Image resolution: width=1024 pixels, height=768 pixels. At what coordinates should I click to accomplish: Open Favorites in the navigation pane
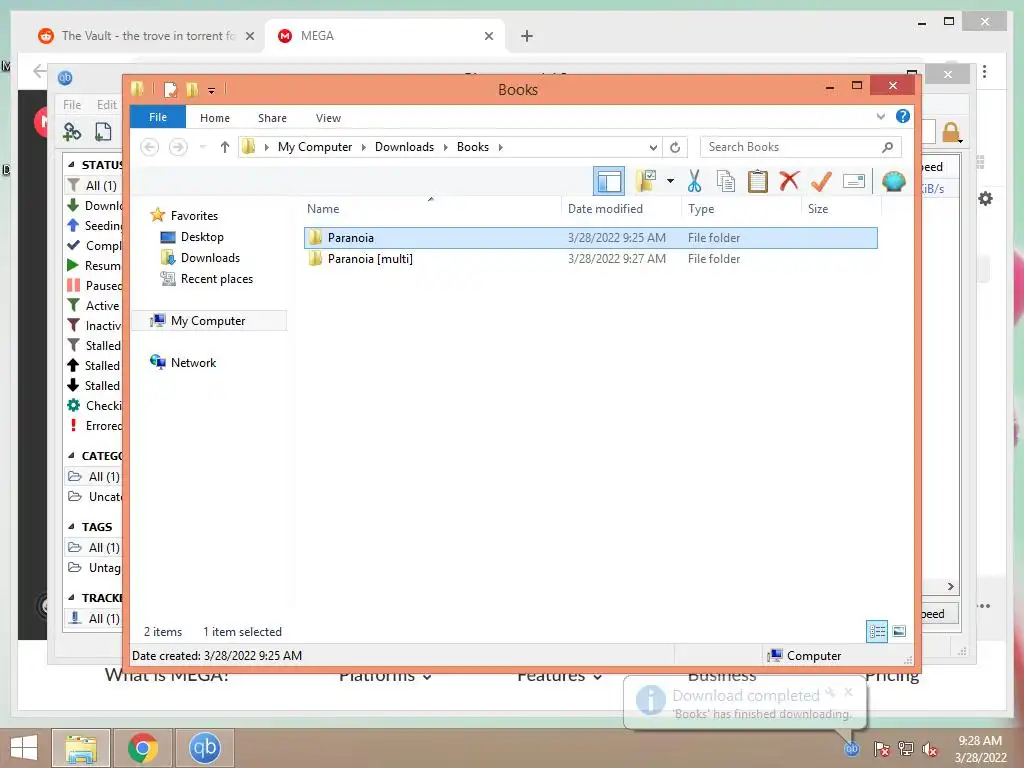pos(194,216)
